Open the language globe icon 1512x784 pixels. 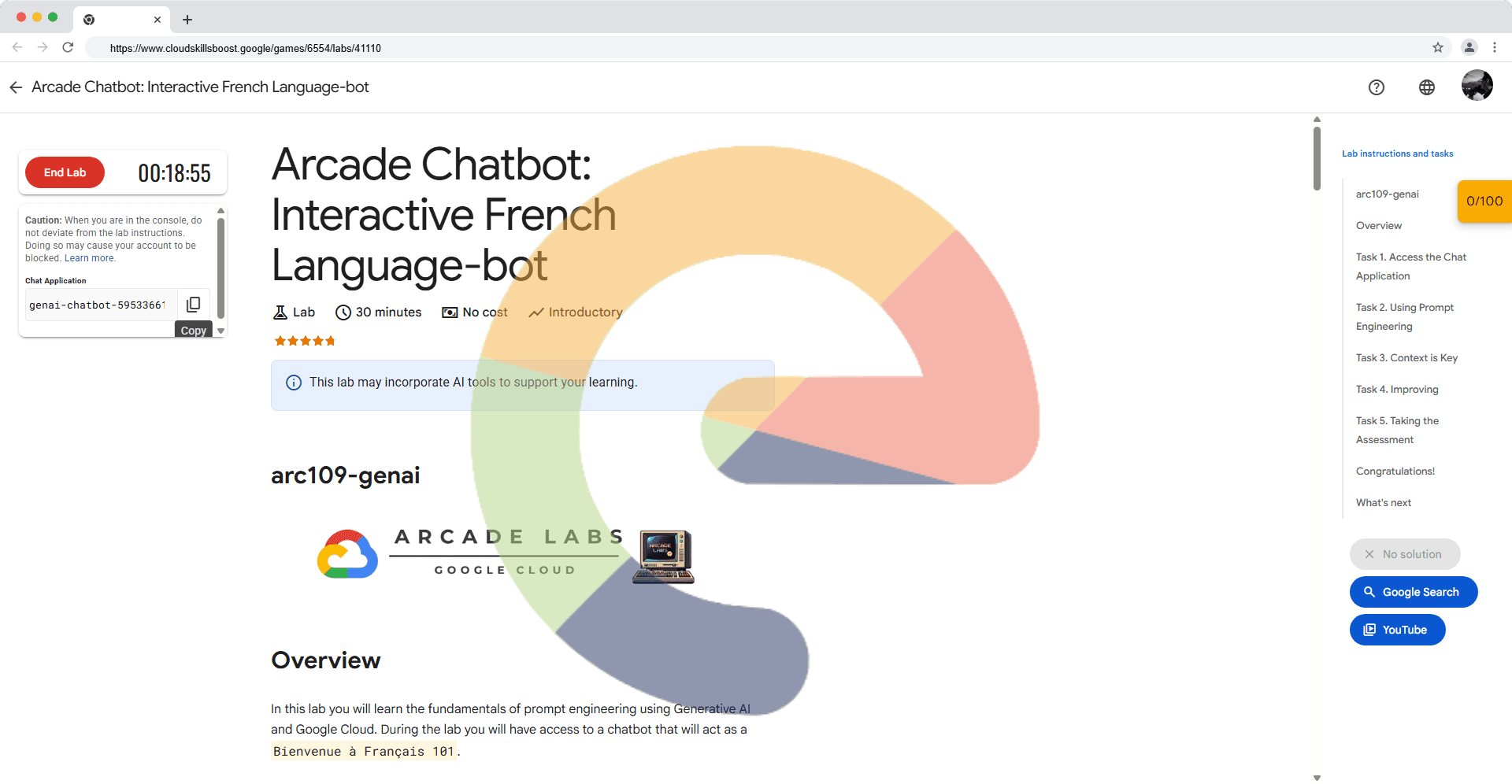pos(1426,87)
